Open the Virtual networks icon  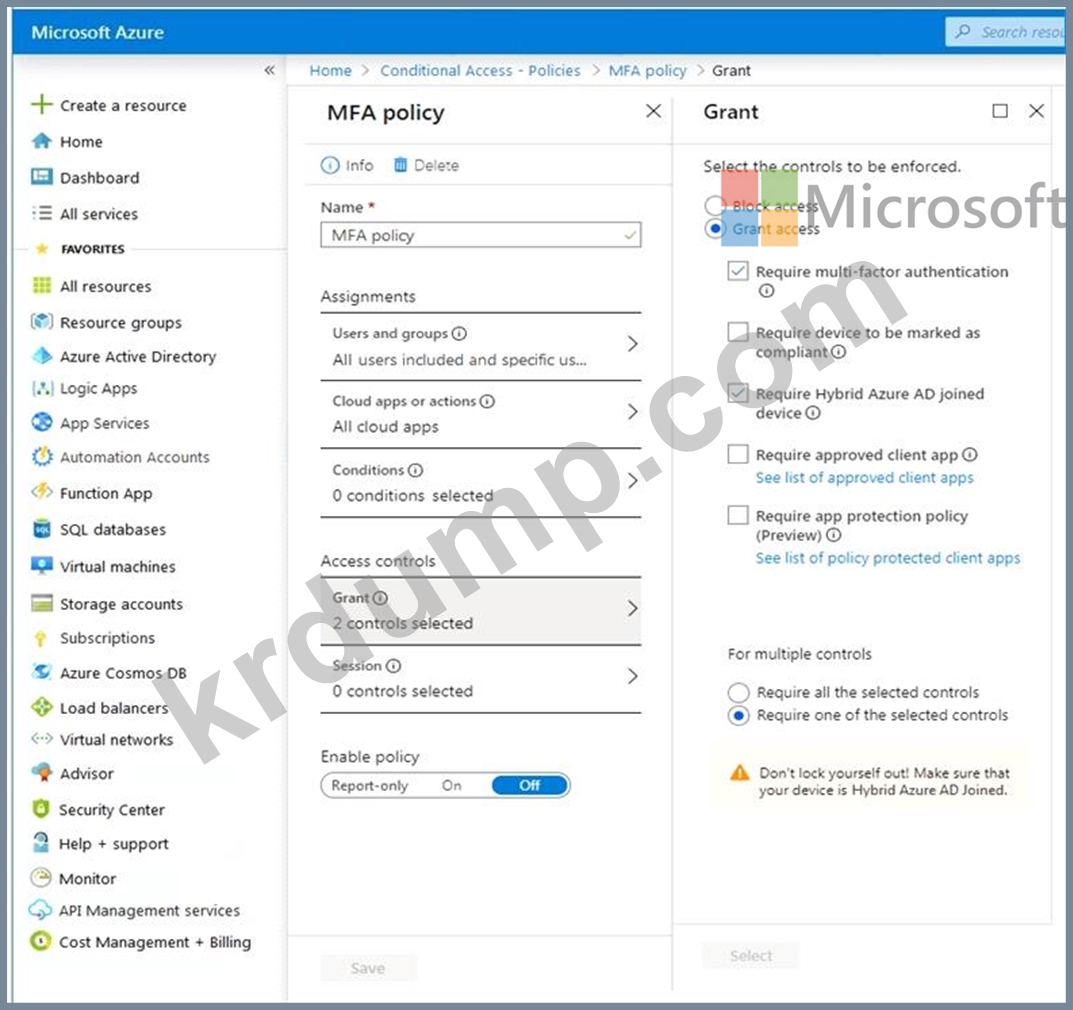point(42,739)
